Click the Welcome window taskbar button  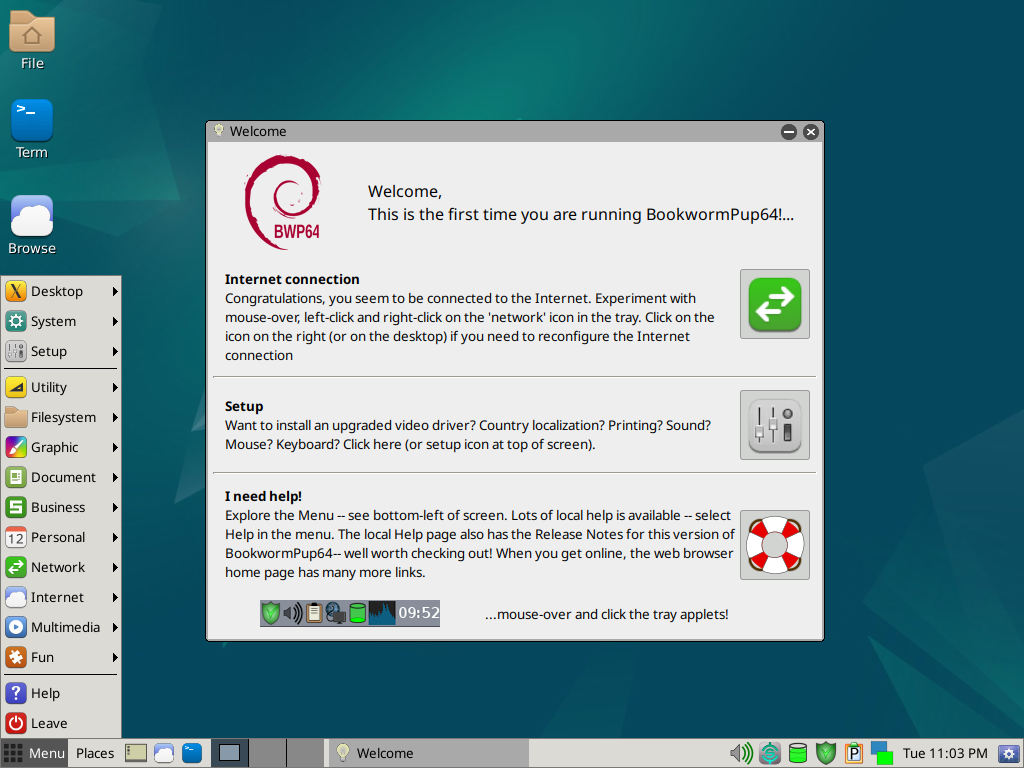tap(428, 753)
